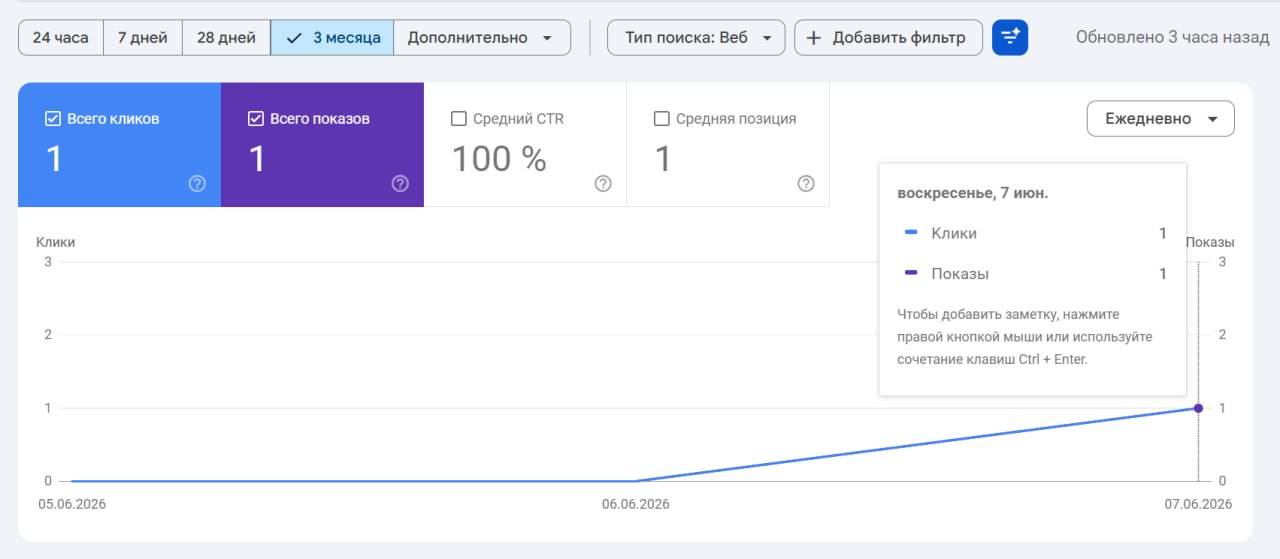1280x559 pixels.
Task: Click the Показы row in tooltip
Action: 1034,274
